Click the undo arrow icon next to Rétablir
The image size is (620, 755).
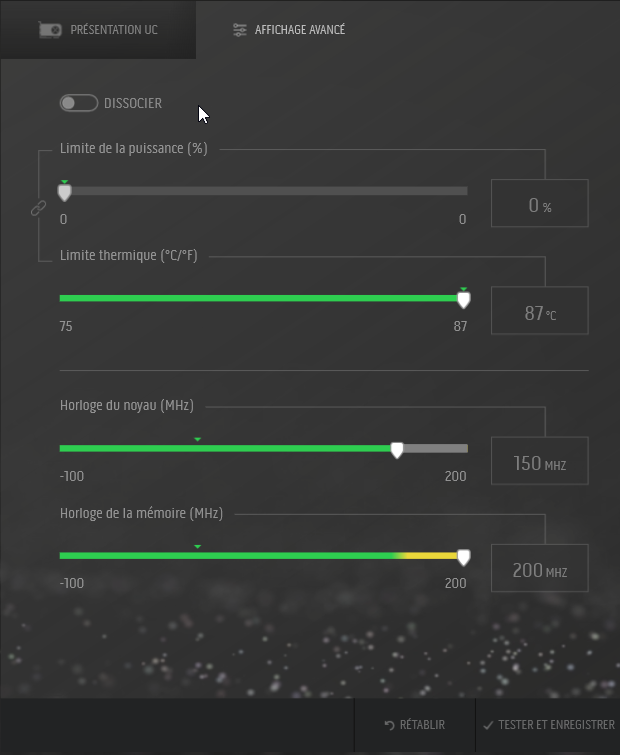tap(390, 725)
